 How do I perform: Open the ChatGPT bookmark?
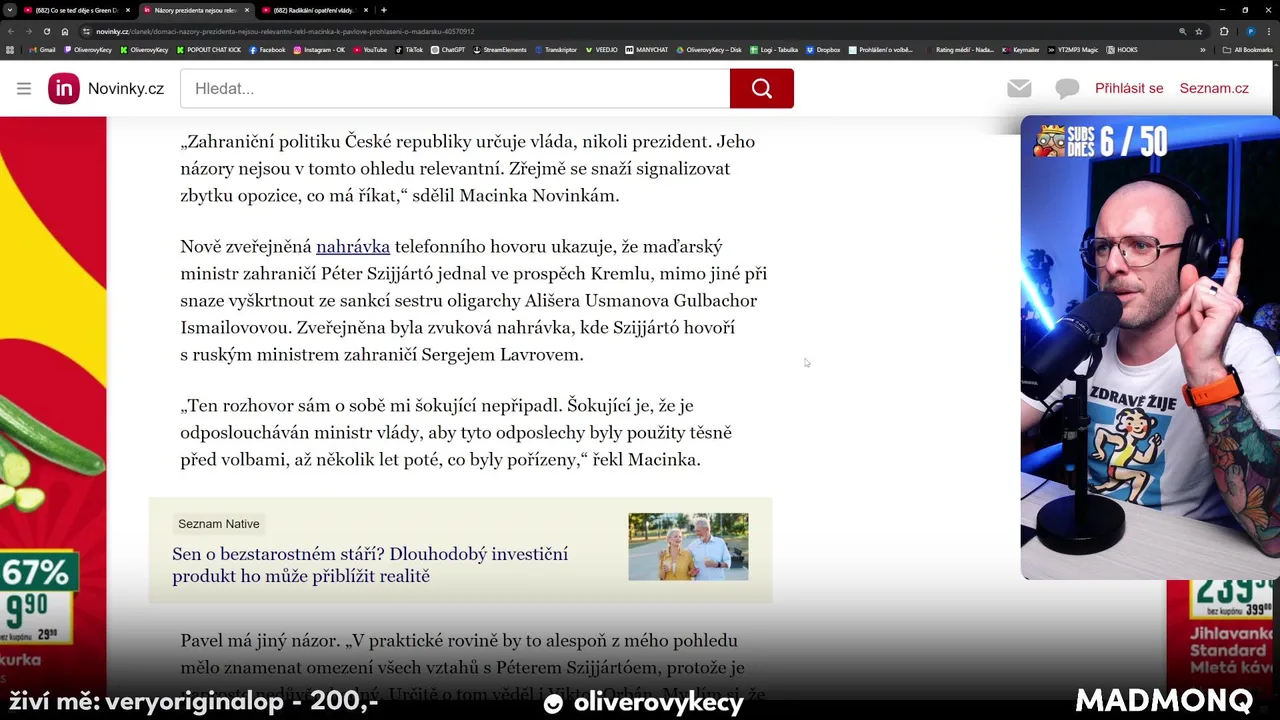pyautogui.click(x=448, y=49)
